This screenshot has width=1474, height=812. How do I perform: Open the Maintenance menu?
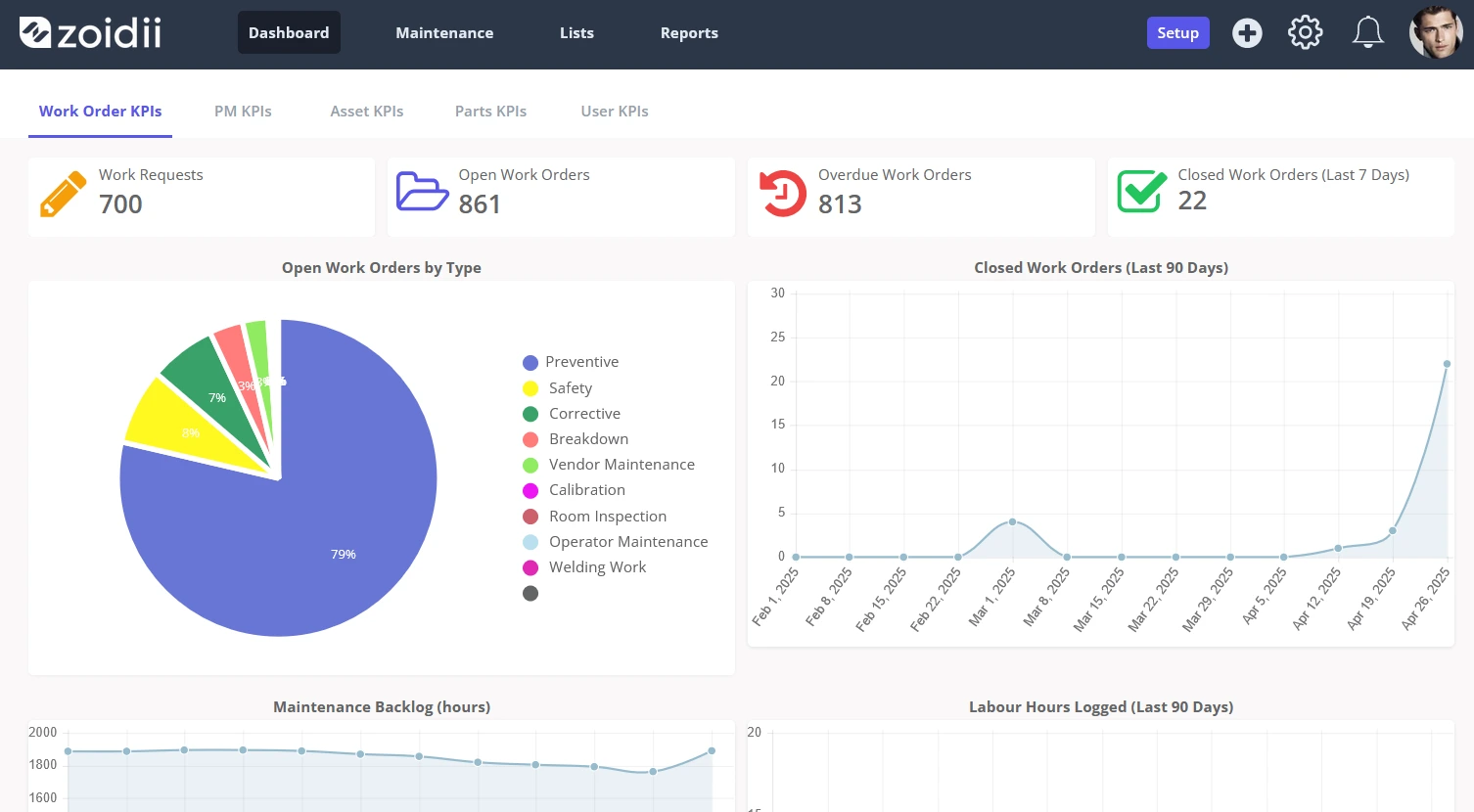tap(444, 33)
